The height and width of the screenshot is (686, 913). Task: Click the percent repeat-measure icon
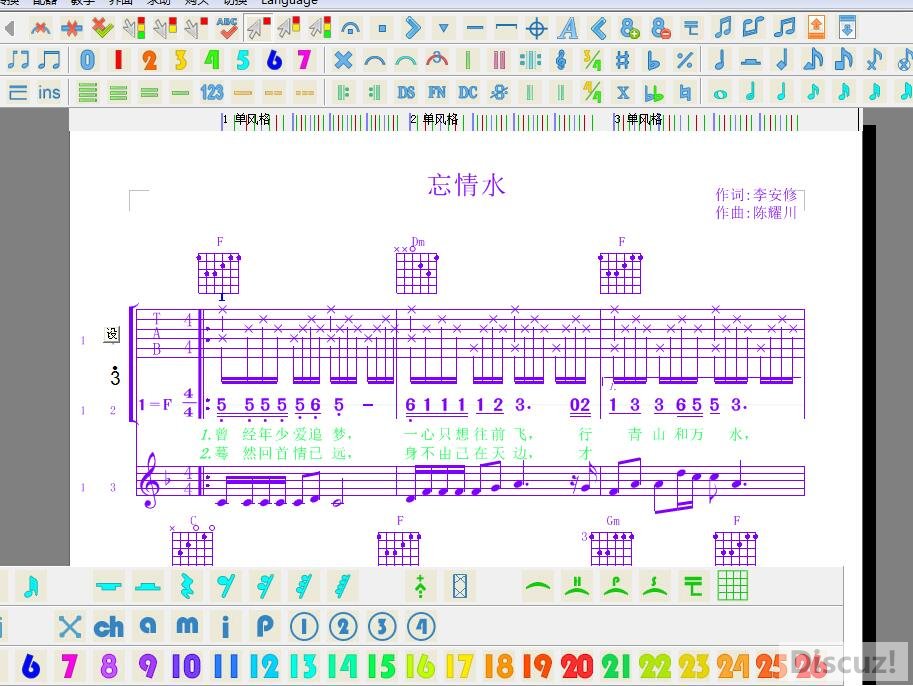coord(685,59)
